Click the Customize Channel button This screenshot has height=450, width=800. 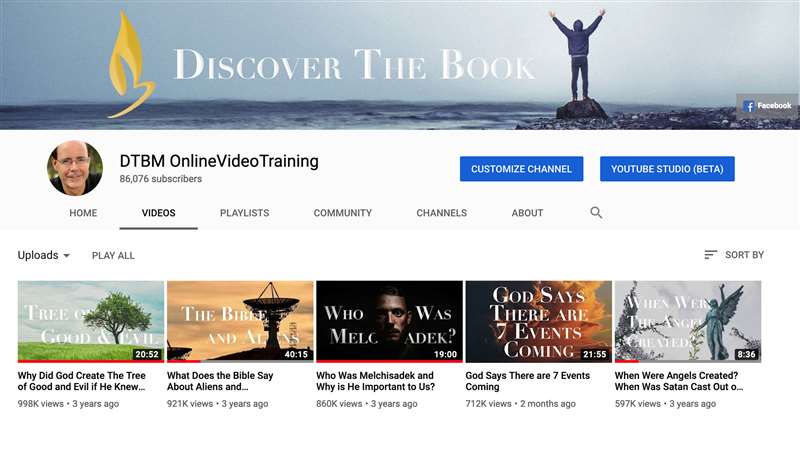coord(521,169)
